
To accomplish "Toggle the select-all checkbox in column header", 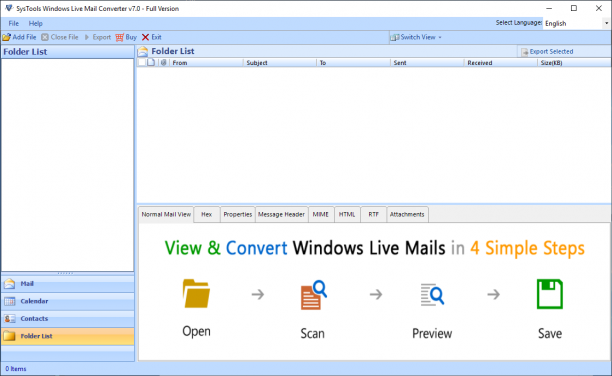I will (x=142, y=62).
